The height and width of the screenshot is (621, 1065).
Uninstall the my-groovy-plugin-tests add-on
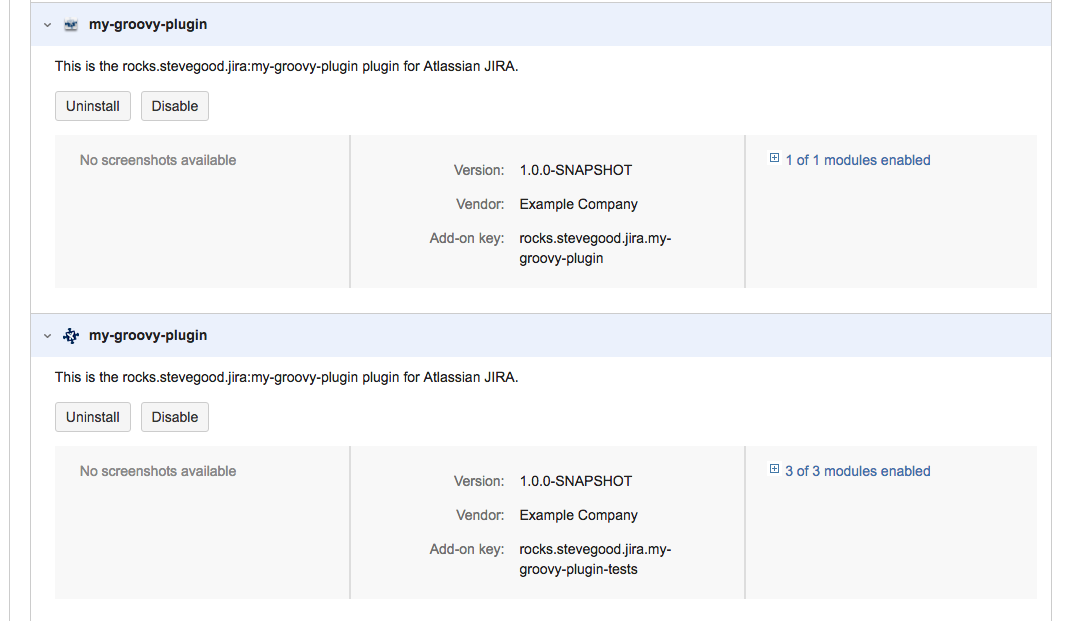coord(92,417)
